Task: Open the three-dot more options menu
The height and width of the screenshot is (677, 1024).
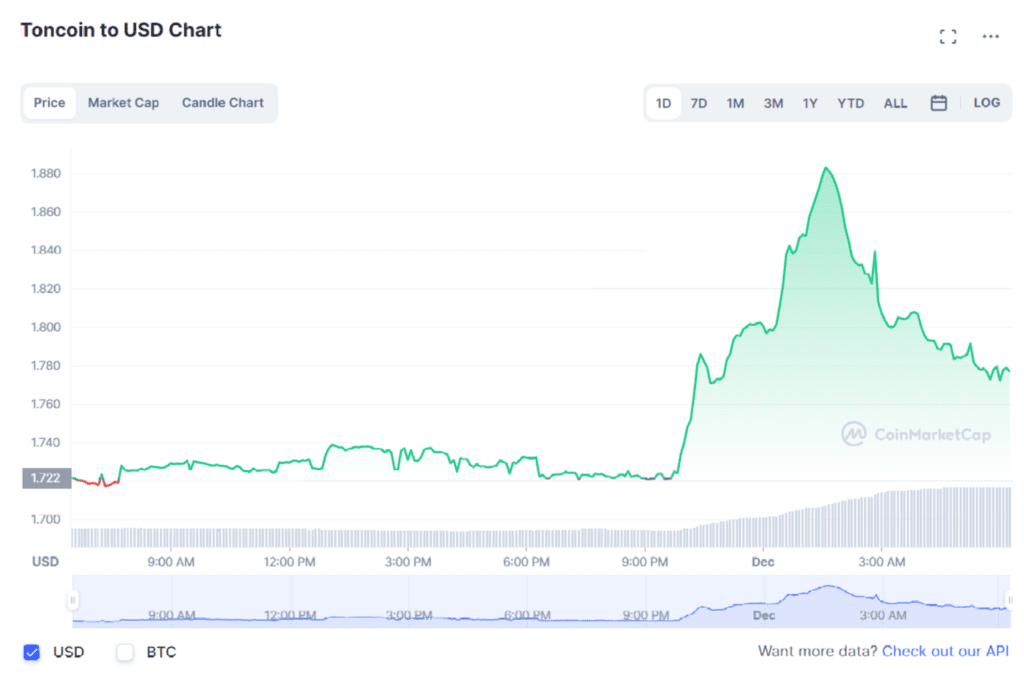Action: point(991,37)
